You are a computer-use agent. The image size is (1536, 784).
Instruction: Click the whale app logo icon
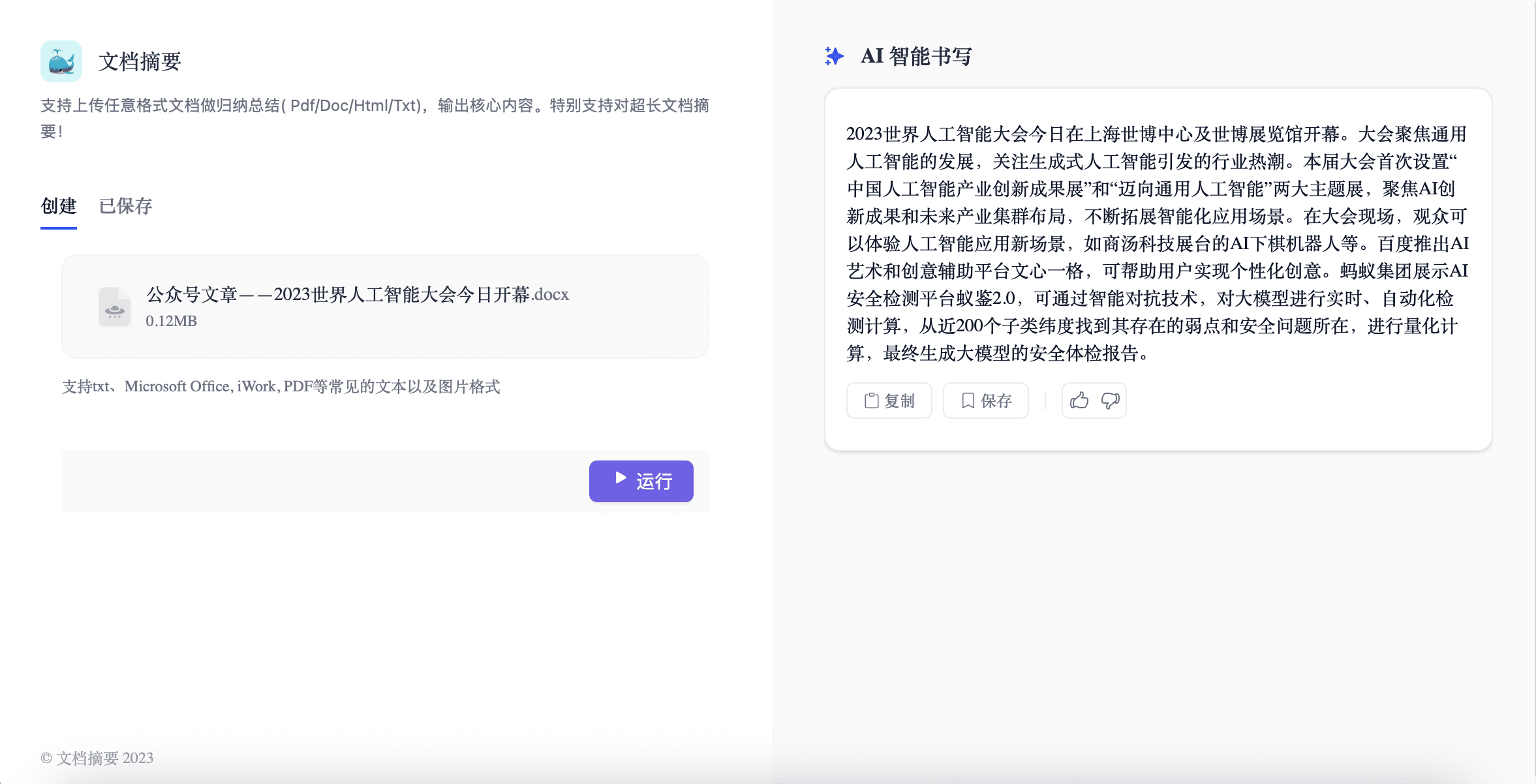point(61,61)
